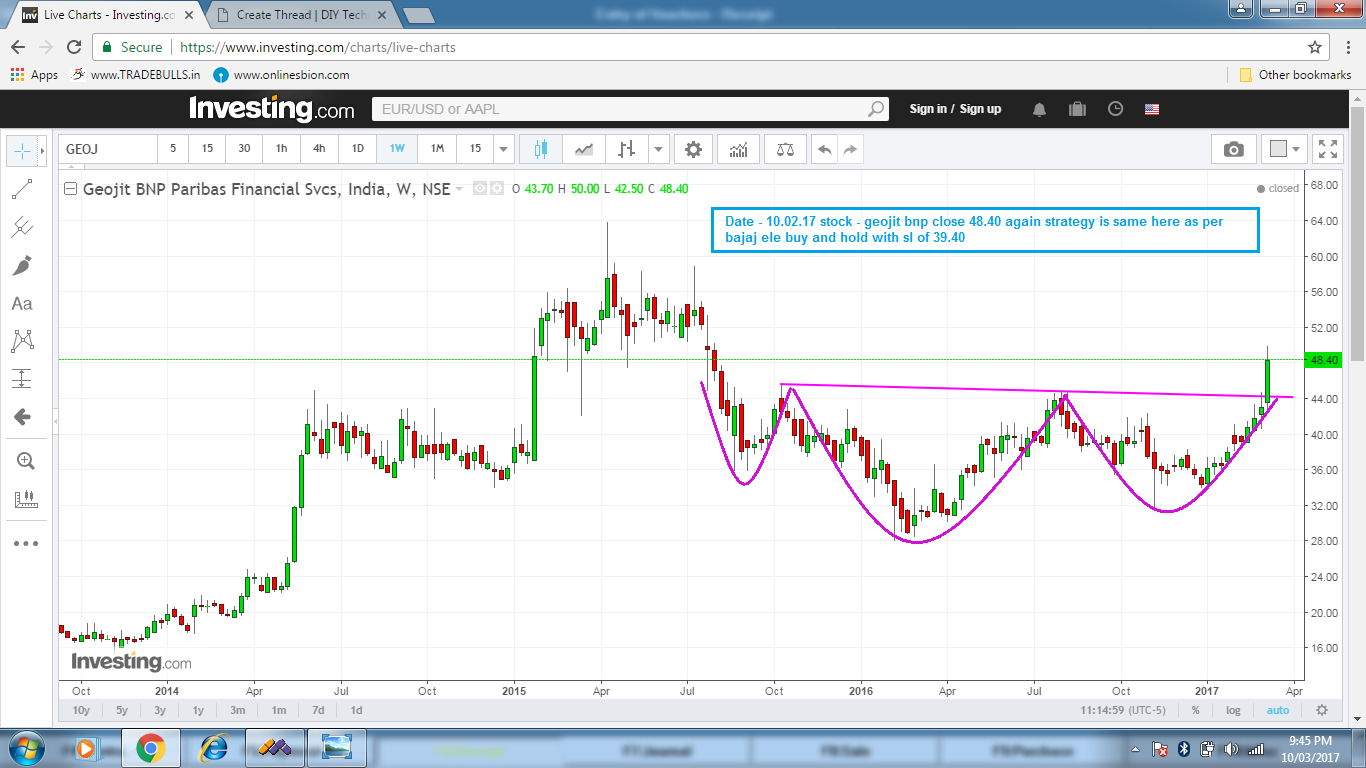Expand the cursor tool flyout arrow

click(42, 151)
